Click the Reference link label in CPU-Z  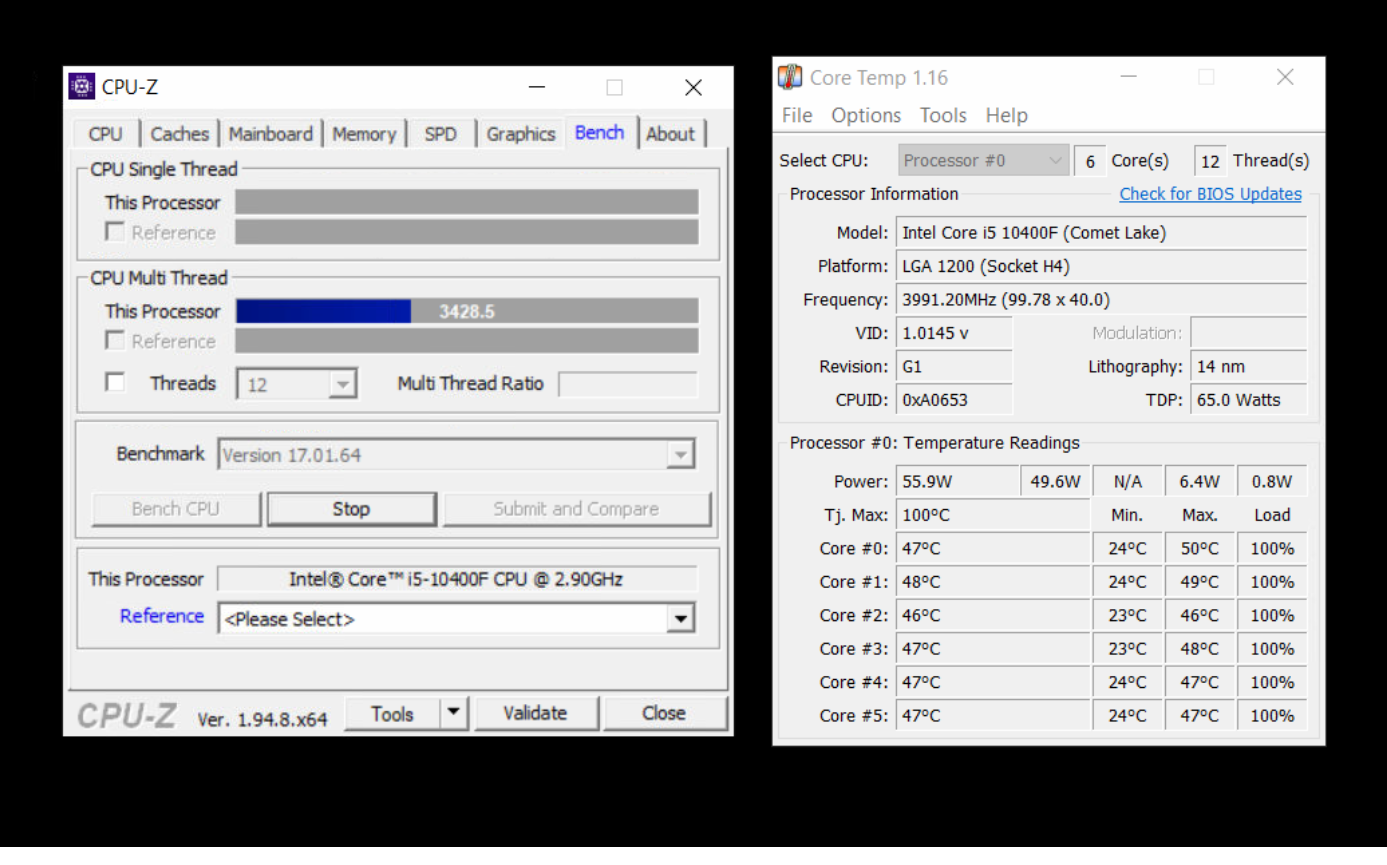(x=161, y=616)
